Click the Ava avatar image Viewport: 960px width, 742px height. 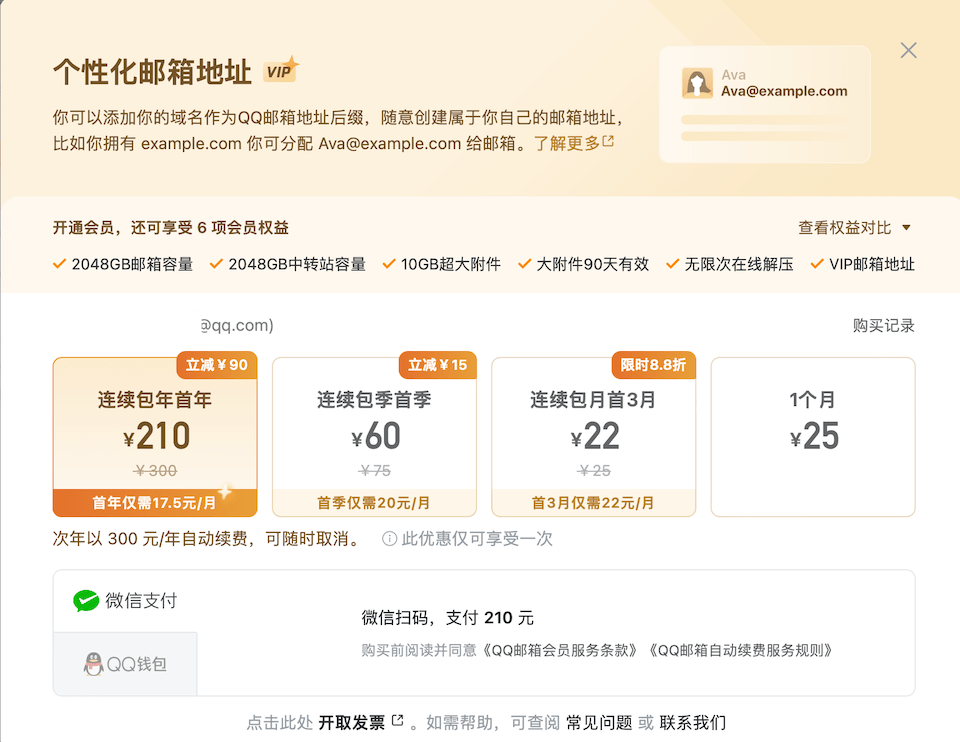click(x=697, y=83)
